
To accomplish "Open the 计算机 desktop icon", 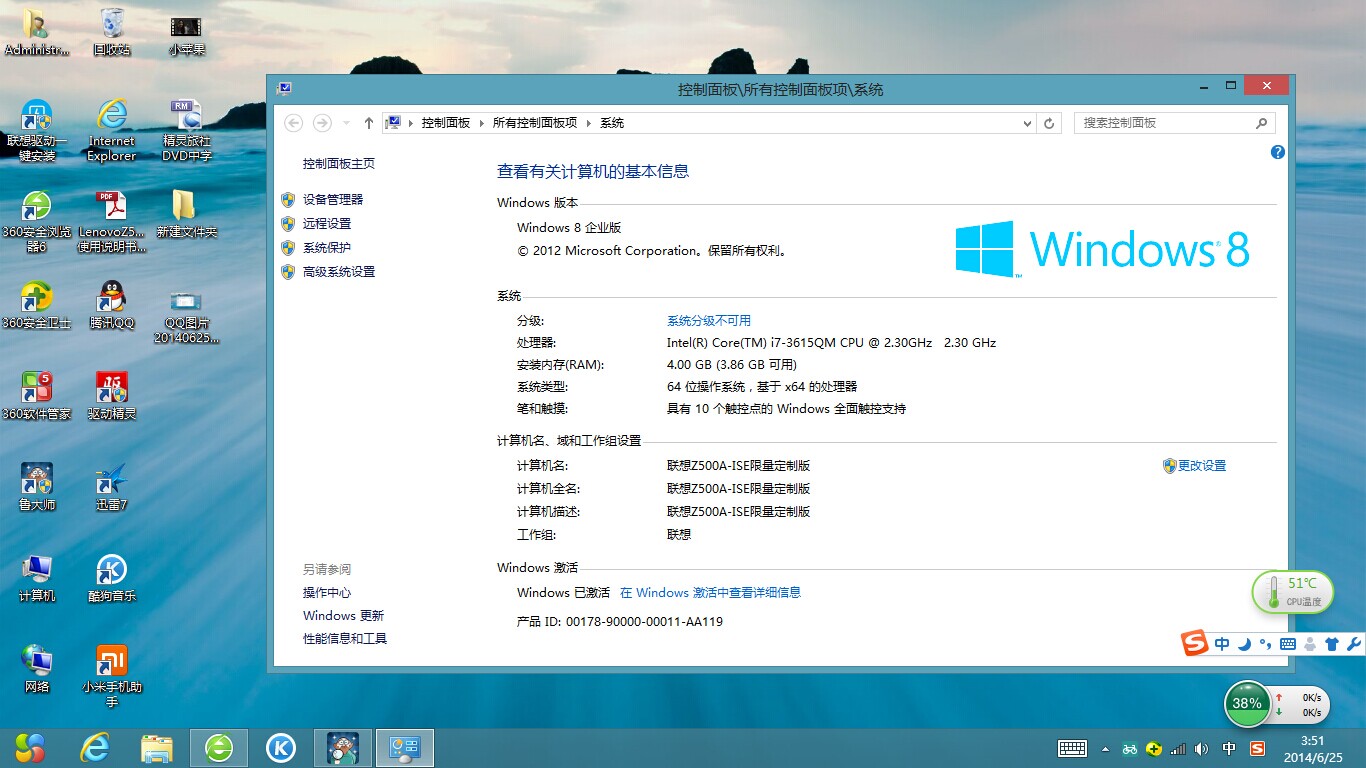I will (37, 578).
